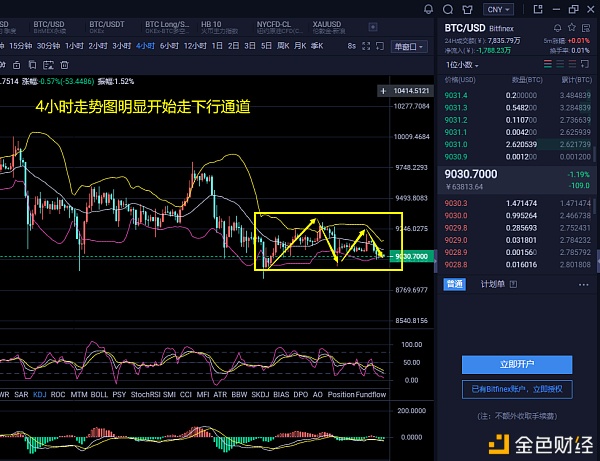Viewport: 600px width, 461px height.
Task: Switch to the NYCFD-CL tab
Action: pyautogui.click(x=280, y=27)
